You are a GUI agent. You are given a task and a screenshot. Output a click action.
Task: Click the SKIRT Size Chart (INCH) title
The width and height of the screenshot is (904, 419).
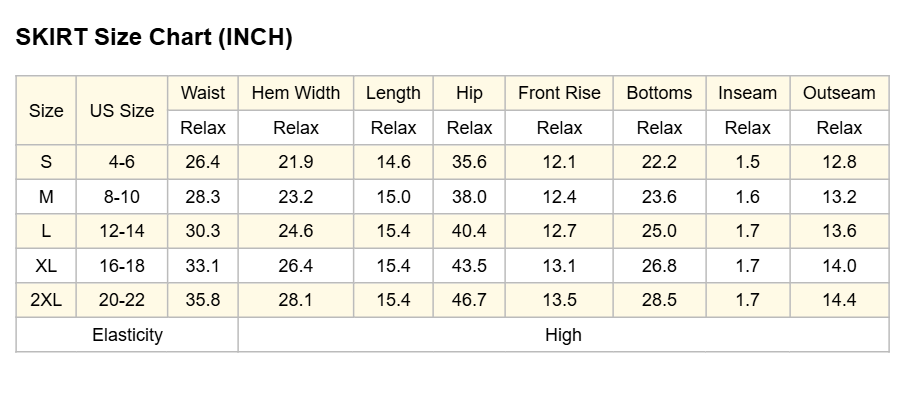(x=154, y=37)
